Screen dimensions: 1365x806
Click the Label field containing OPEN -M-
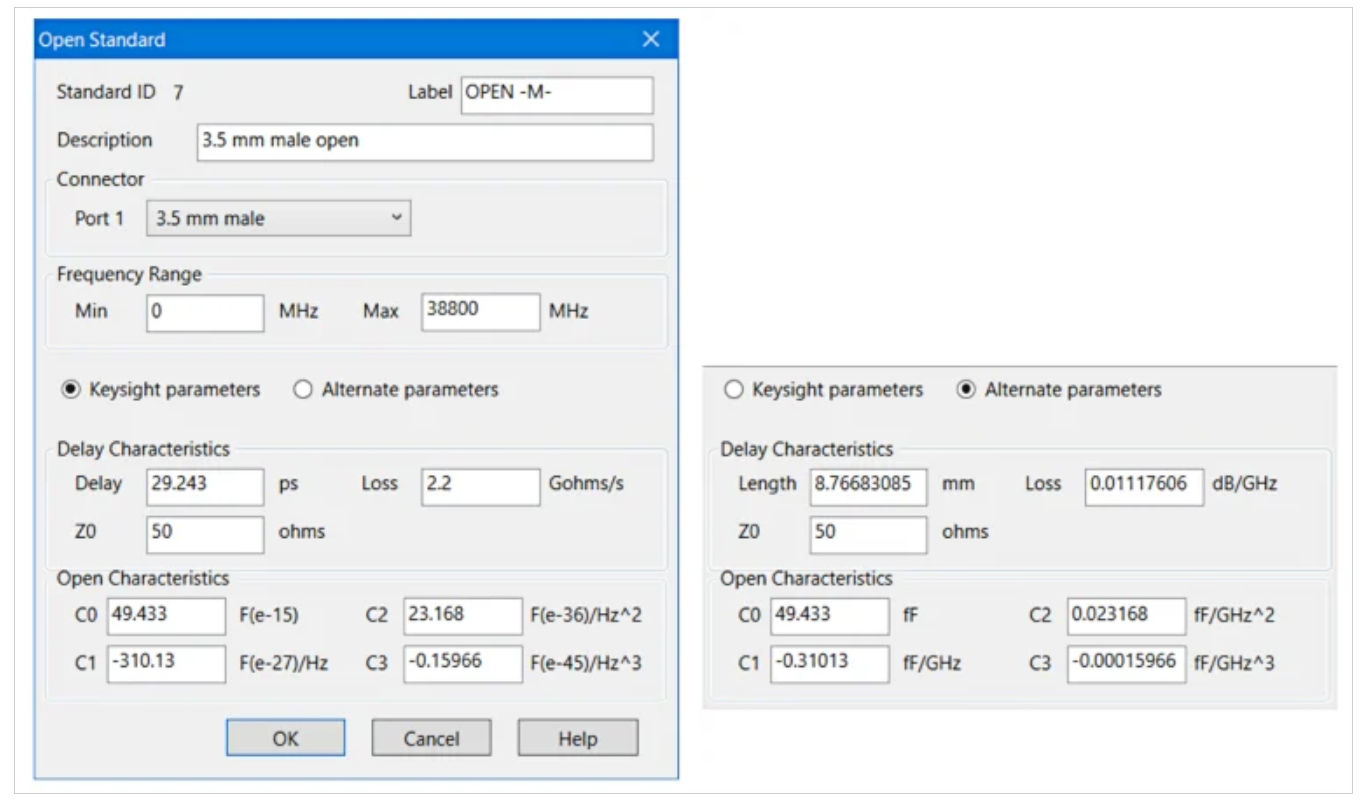(557, 95)
